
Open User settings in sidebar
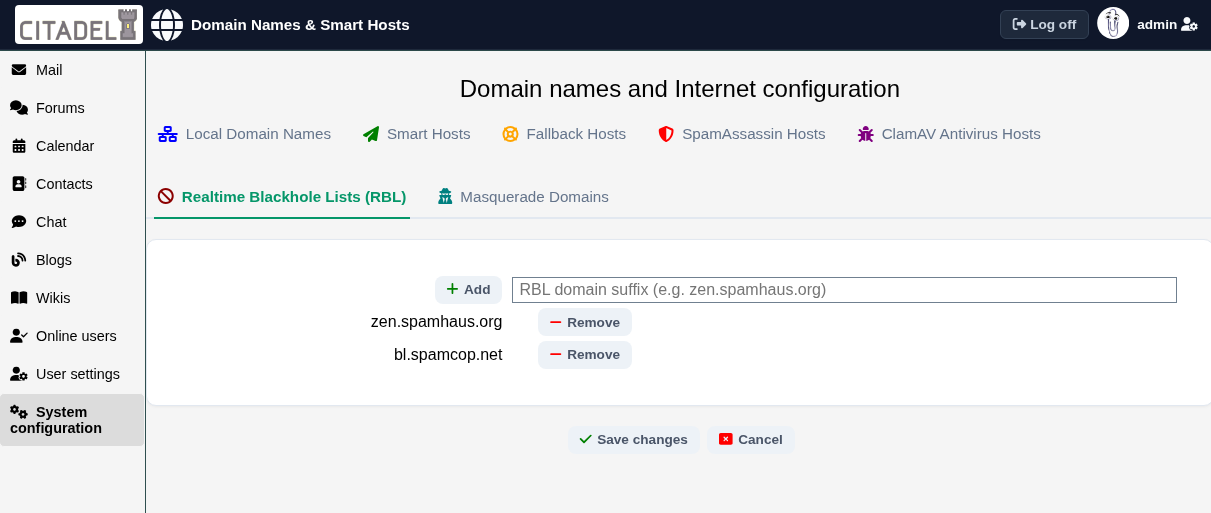[72, 374]
